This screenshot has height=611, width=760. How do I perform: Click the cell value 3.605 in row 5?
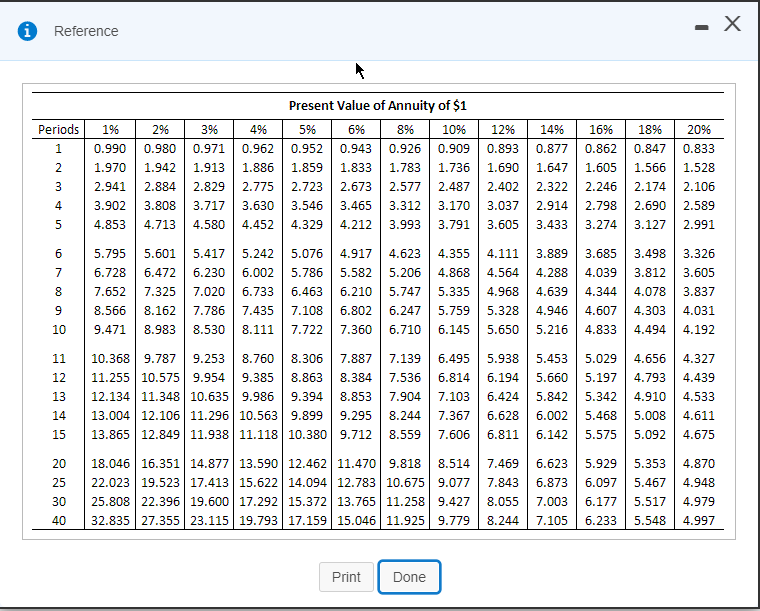point(503,225)
